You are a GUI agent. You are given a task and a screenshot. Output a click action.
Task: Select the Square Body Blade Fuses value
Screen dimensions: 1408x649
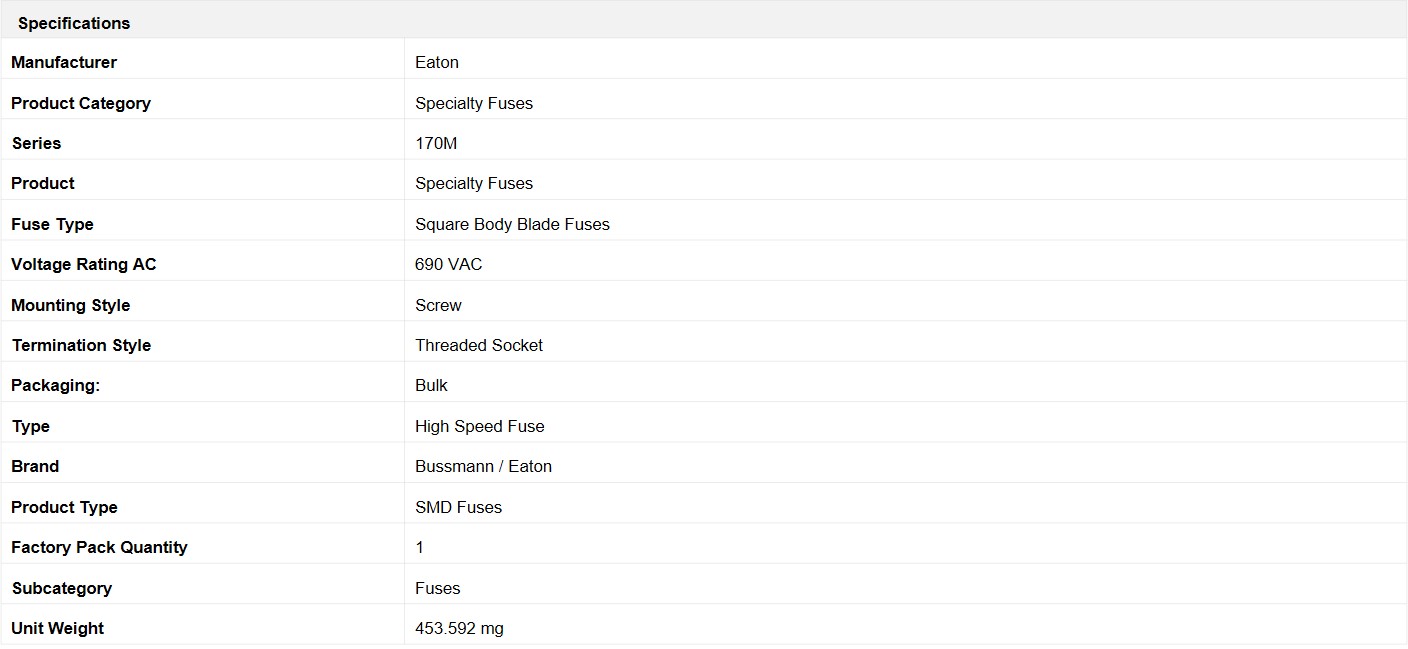pos(512,224)
